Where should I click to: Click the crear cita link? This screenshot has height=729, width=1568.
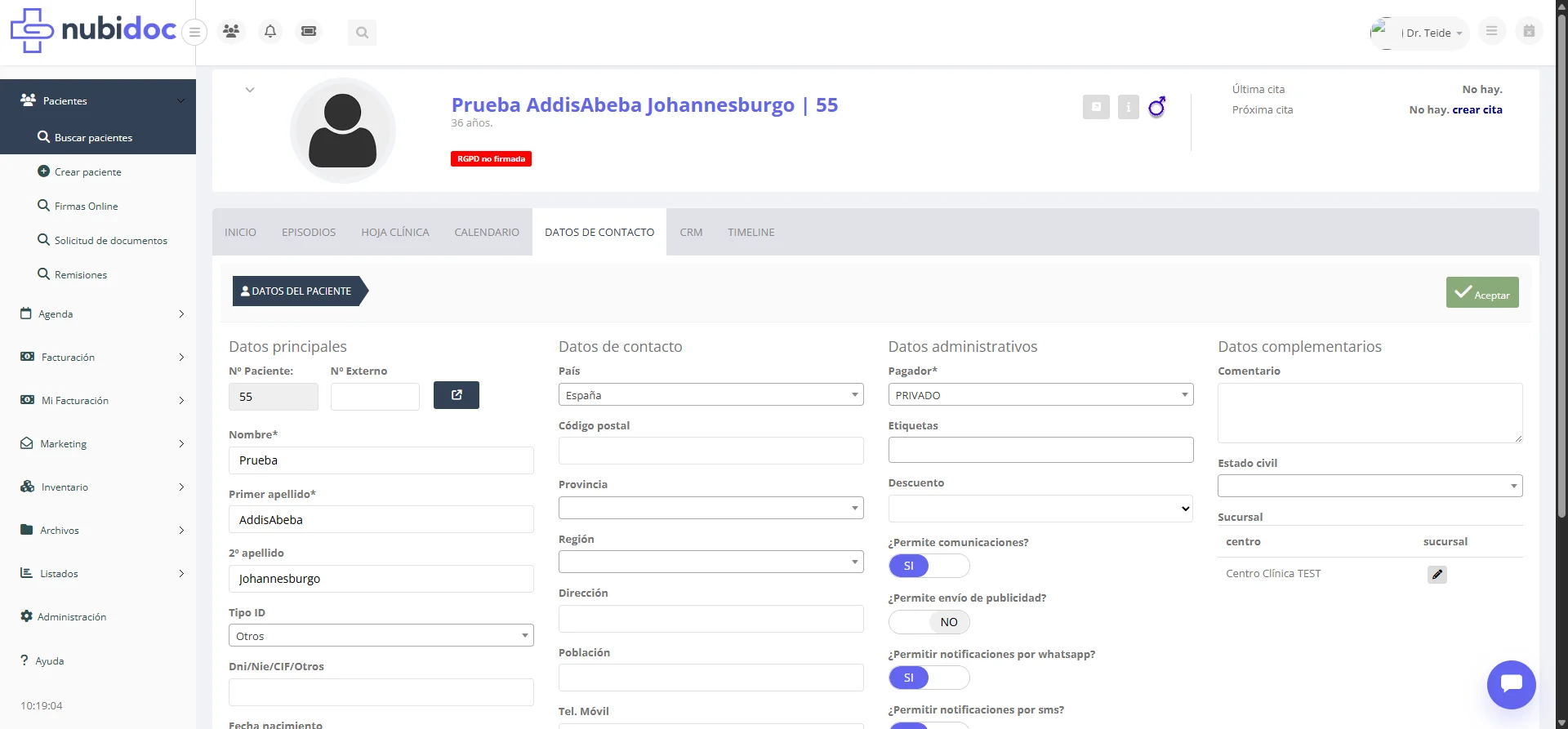pyautogui.click(x=1477, y=109)
